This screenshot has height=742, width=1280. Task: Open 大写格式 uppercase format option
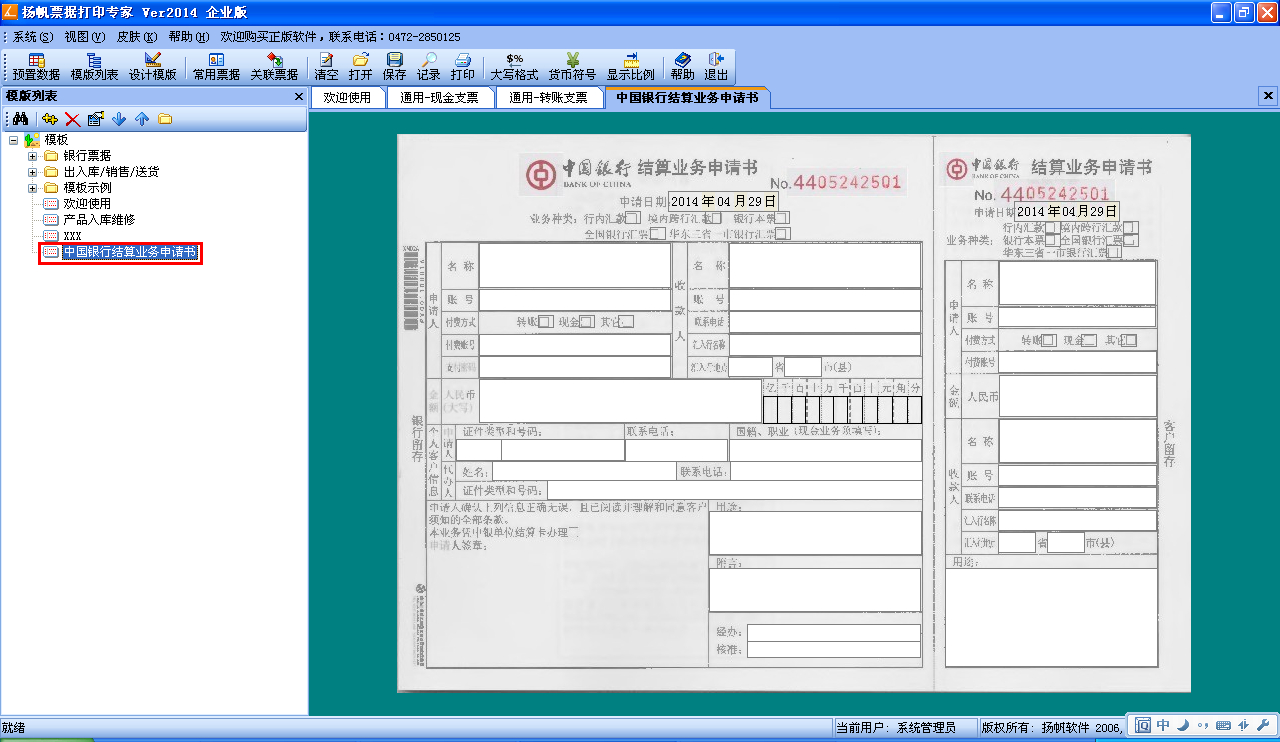tap(515, 67)
